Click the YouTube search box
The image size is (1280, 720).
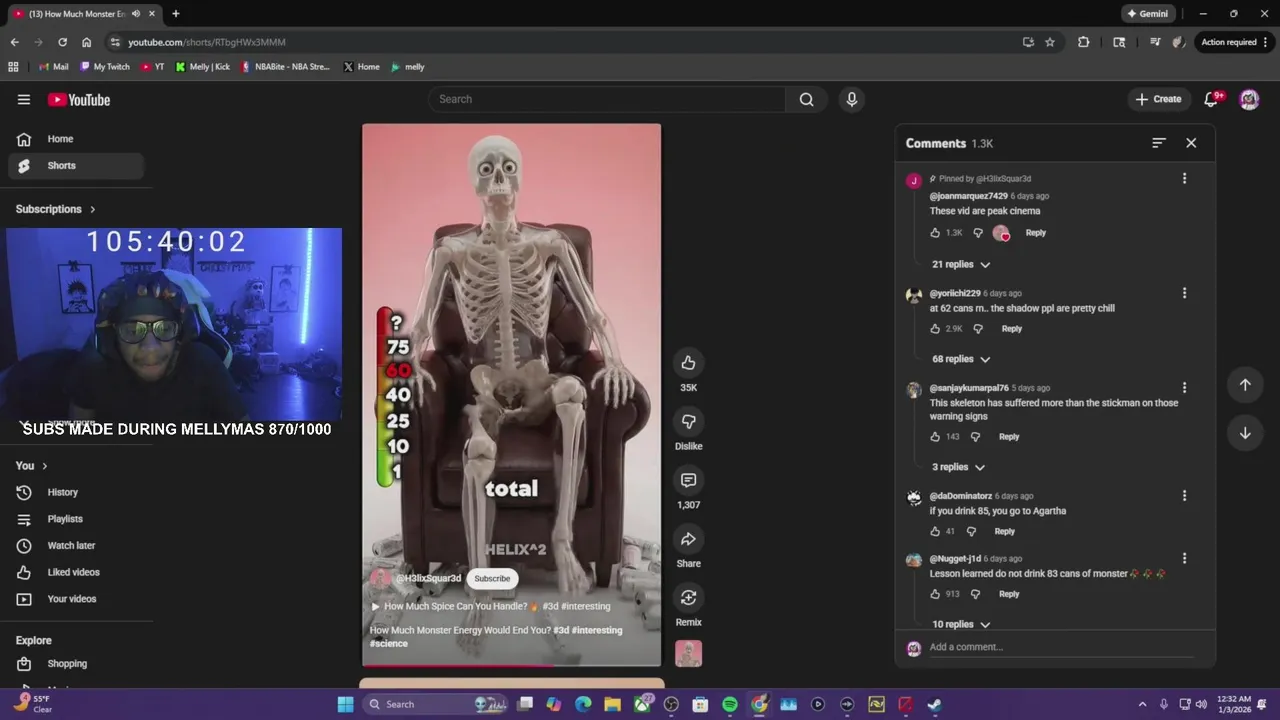pyautogui.click(x=607, y=99)
